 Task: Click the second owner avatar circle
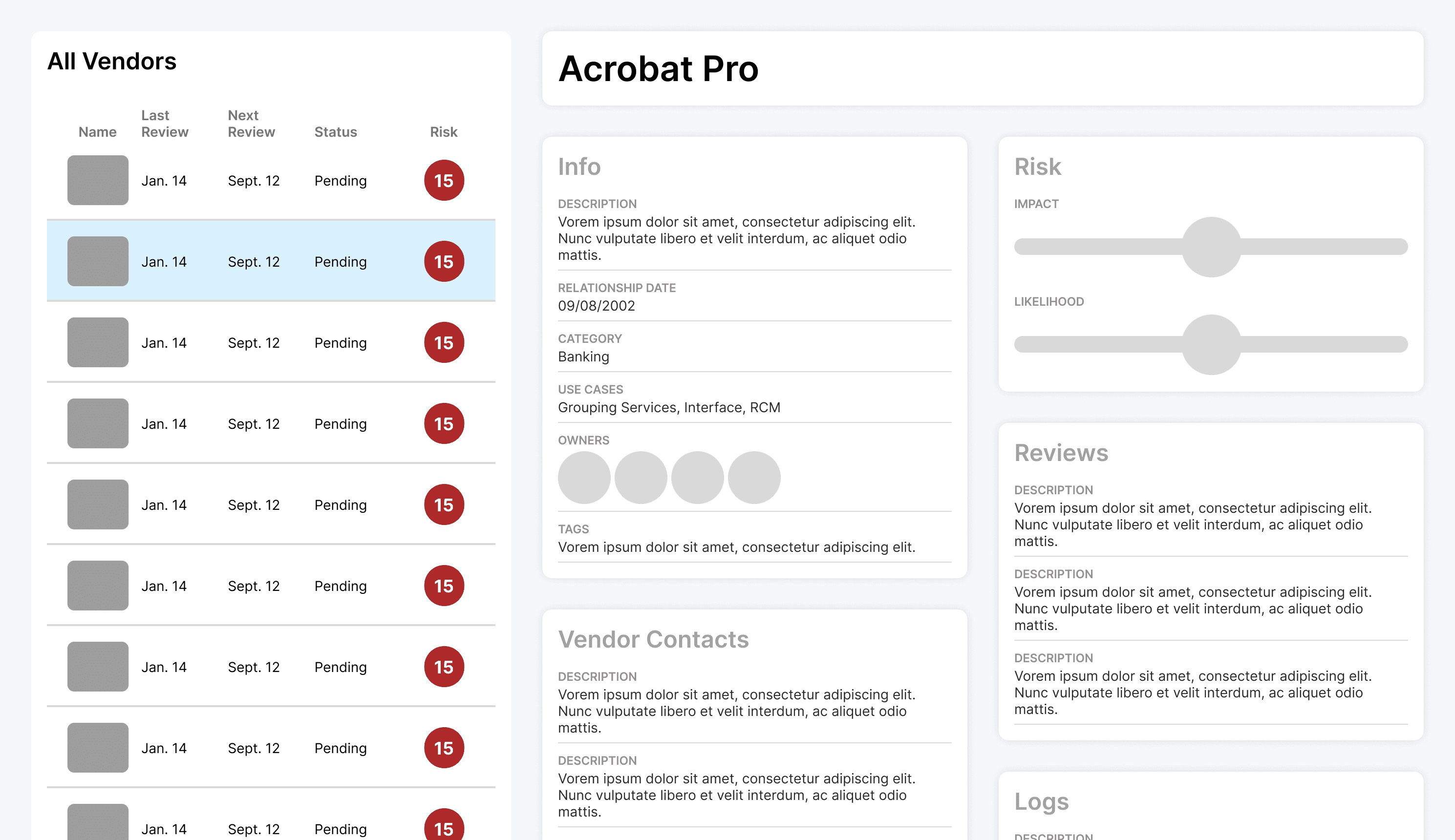[641, 478]
